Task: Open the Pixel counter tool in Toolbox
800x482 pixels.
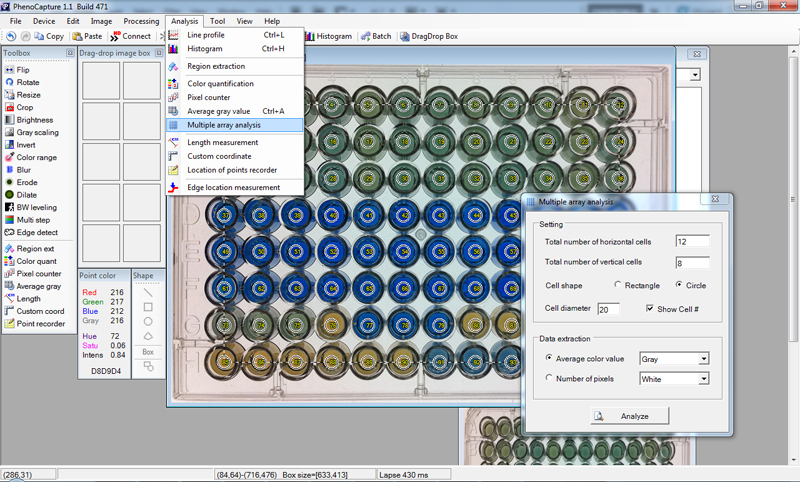Action: (x=38, y=273)
